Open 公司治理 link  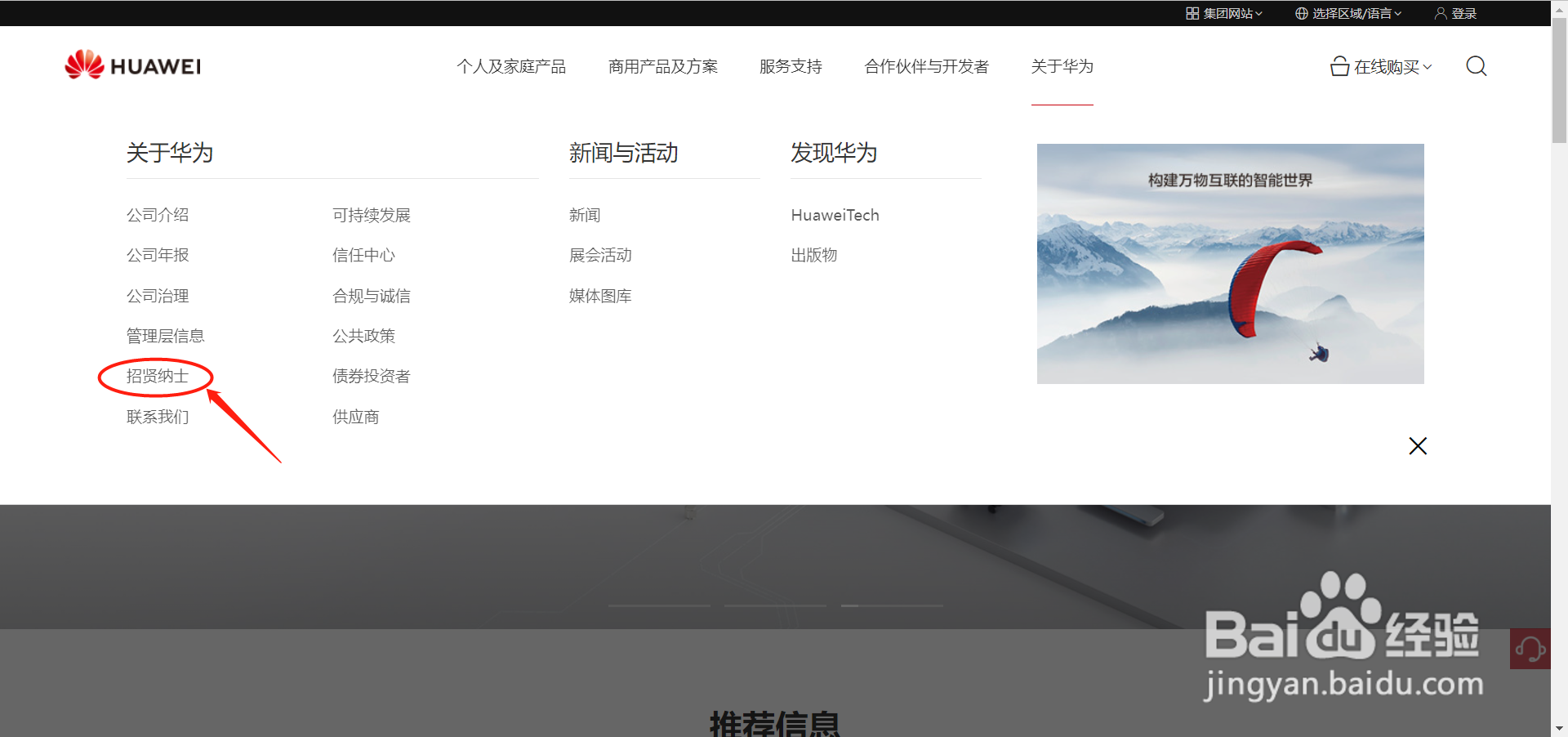tap(158, 296)
